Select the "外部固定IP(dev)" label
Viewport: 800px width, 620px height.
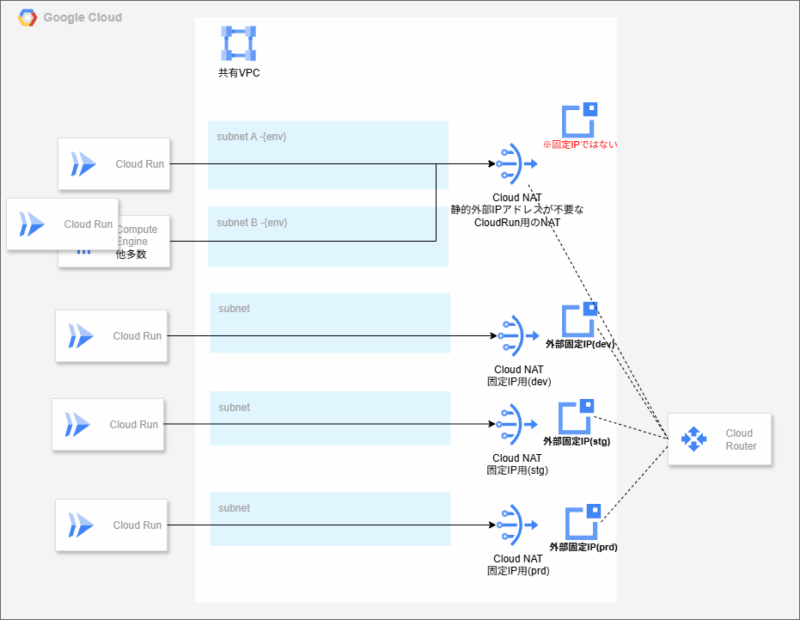click(580, 344)
